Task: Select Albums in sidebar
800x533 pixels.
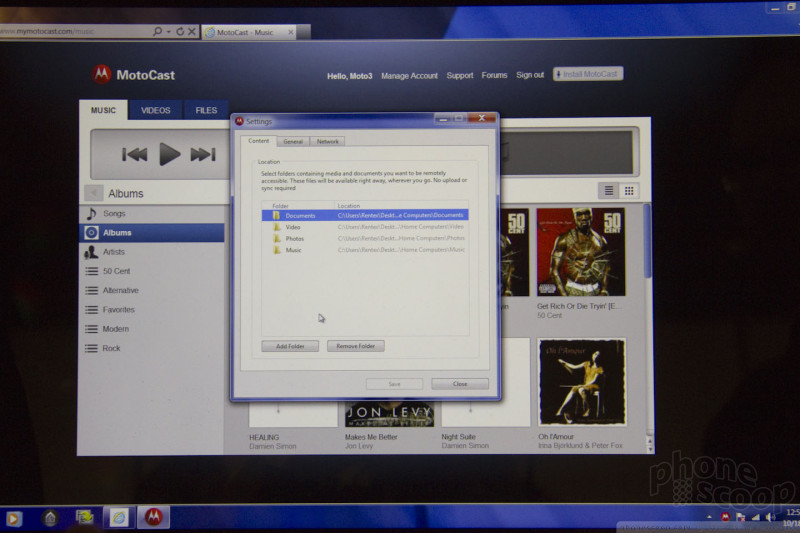Action: coord(152,233)
